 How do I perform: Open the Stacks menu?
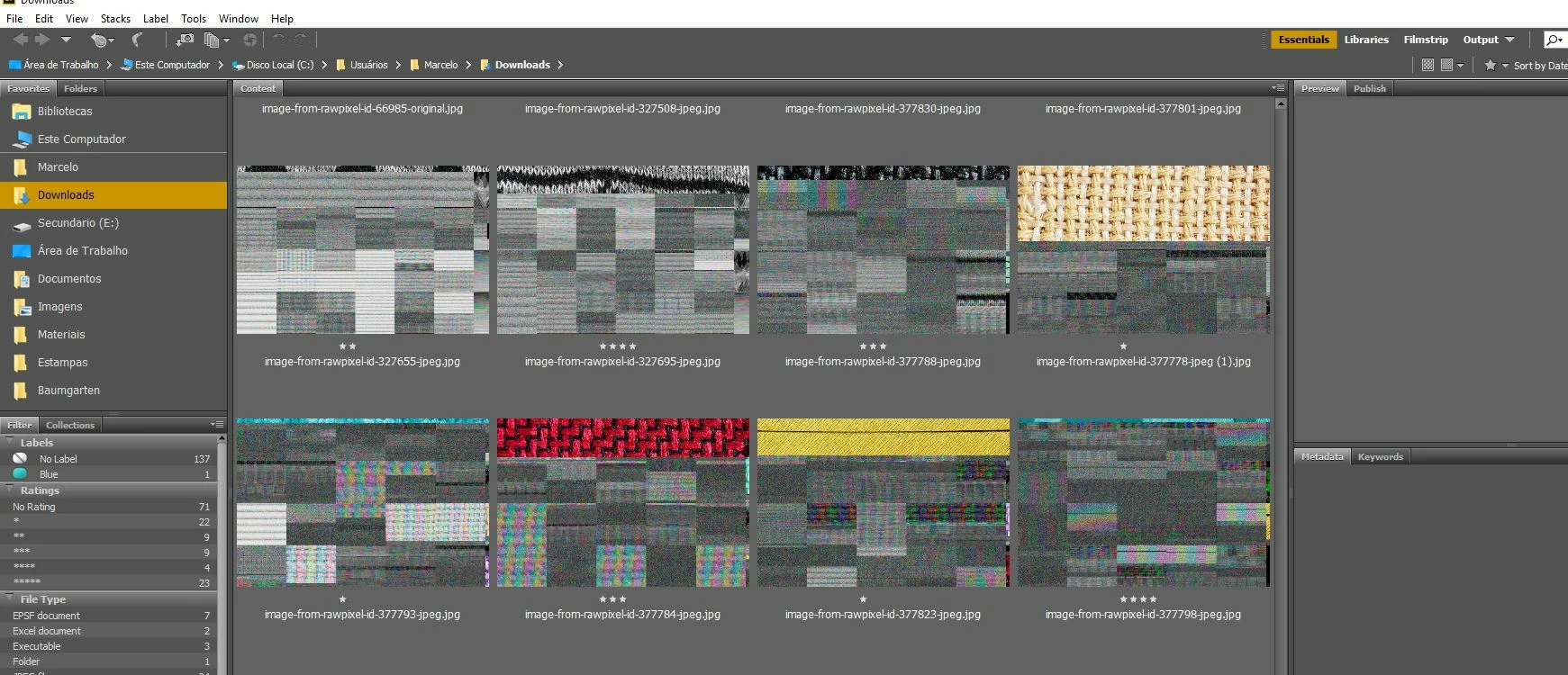(x=115, y=18)
